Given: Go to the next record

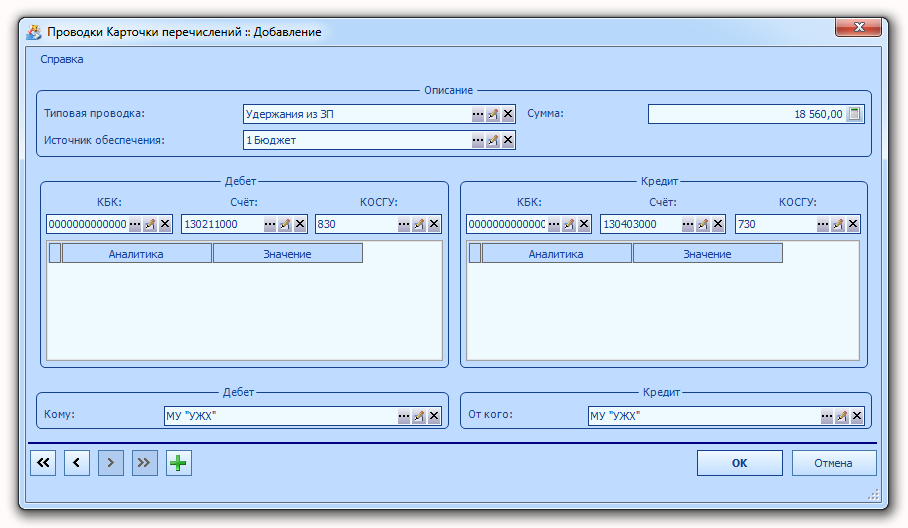Looking at the screenshot, I should [111, 463].
